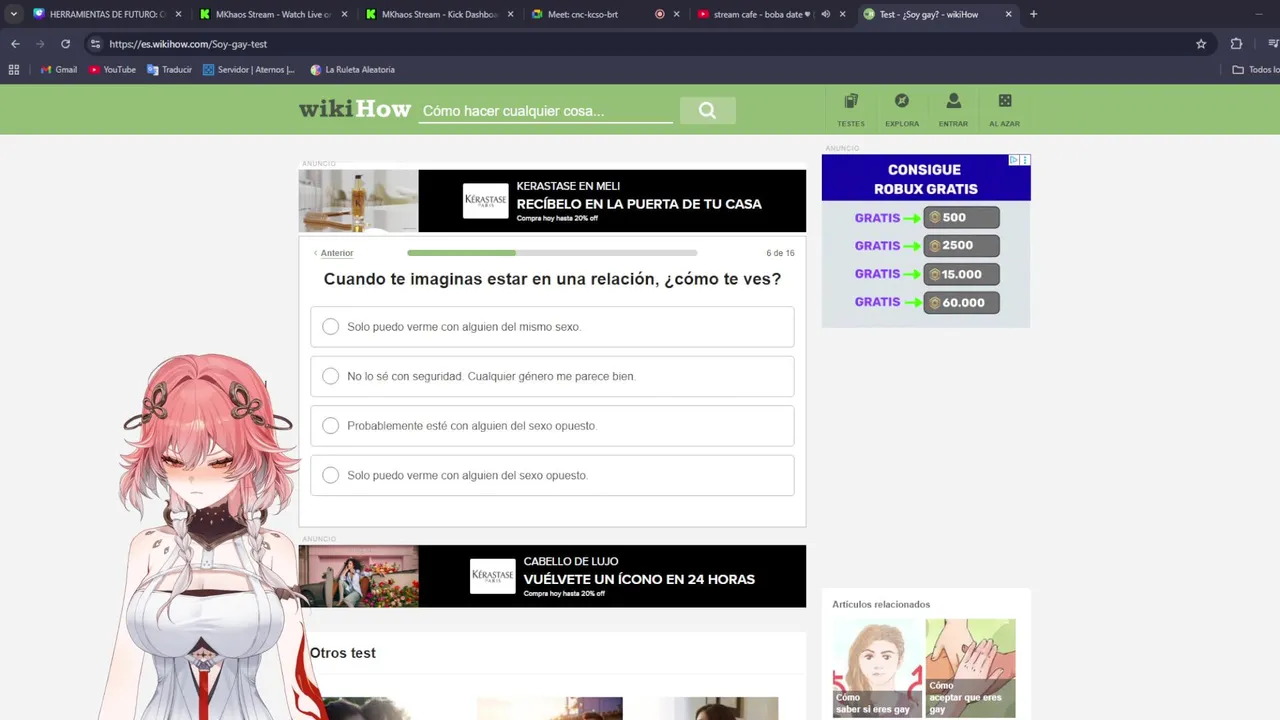The image size is (1280, 720).
Task: Go back with browser back arrow
Action: tap(15, 44)
